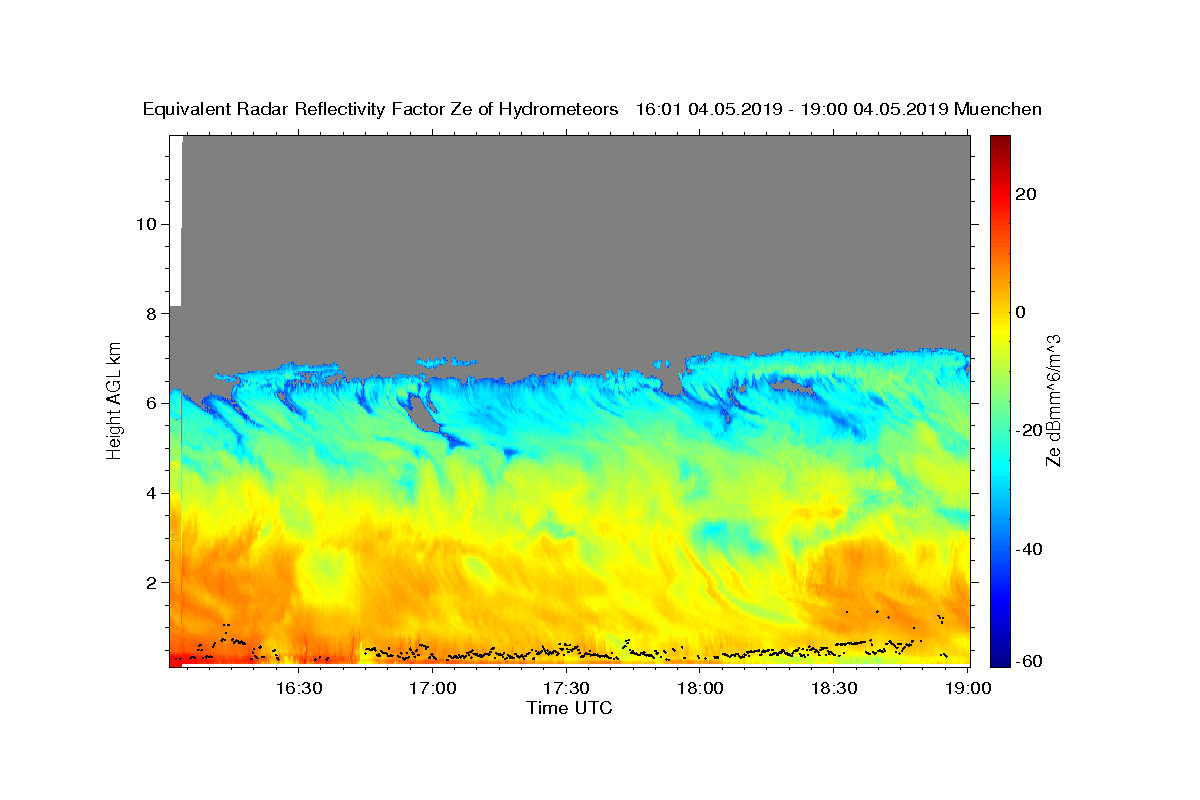Click the height axis value 6
This screenshot has width=1200, height=800.
pyautogui.click(x=151, y=403)
